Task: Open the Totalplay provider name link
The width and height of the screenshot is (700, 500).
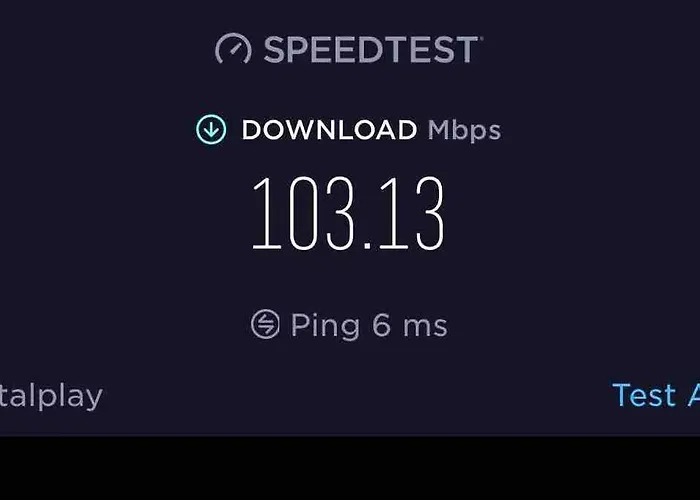Action: [x=51, y=397]
